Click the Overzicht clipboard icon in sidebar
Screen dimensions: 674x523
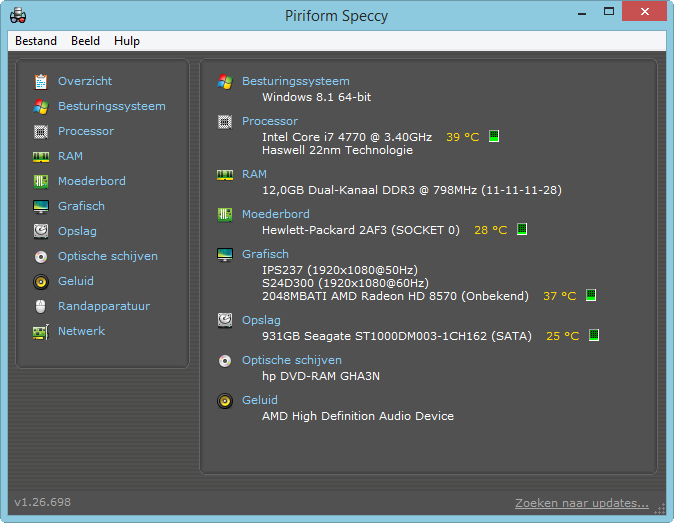tap(41, 81)
